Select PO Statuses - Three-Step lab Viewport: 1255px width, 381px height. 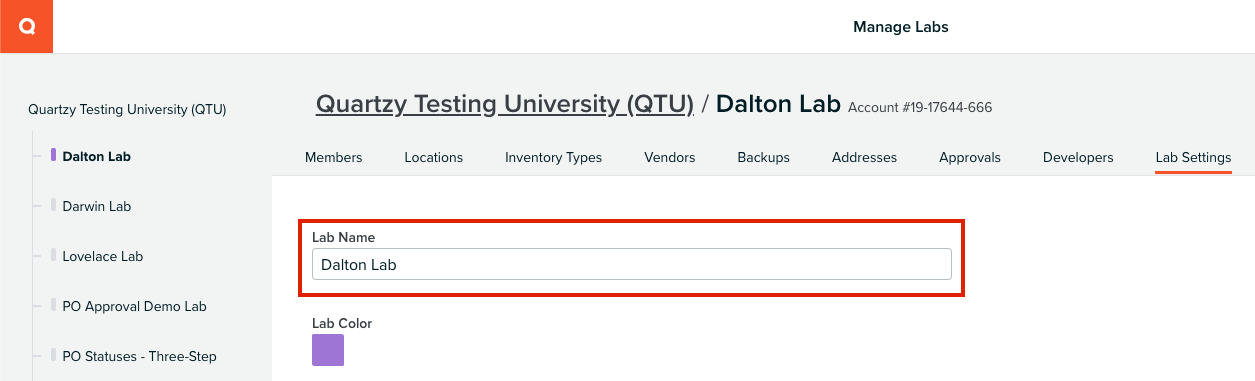tap(139, 356)
